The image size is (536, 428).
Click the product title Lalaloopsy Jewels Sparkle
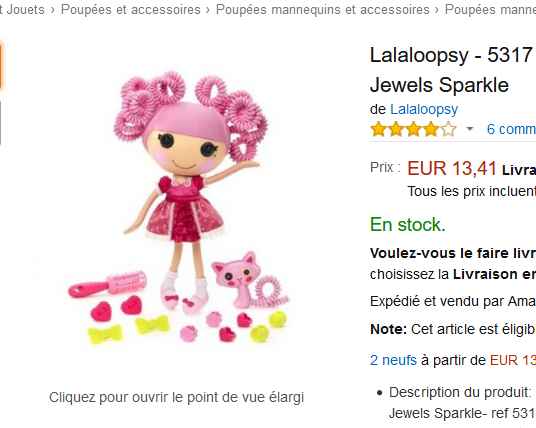453,70
